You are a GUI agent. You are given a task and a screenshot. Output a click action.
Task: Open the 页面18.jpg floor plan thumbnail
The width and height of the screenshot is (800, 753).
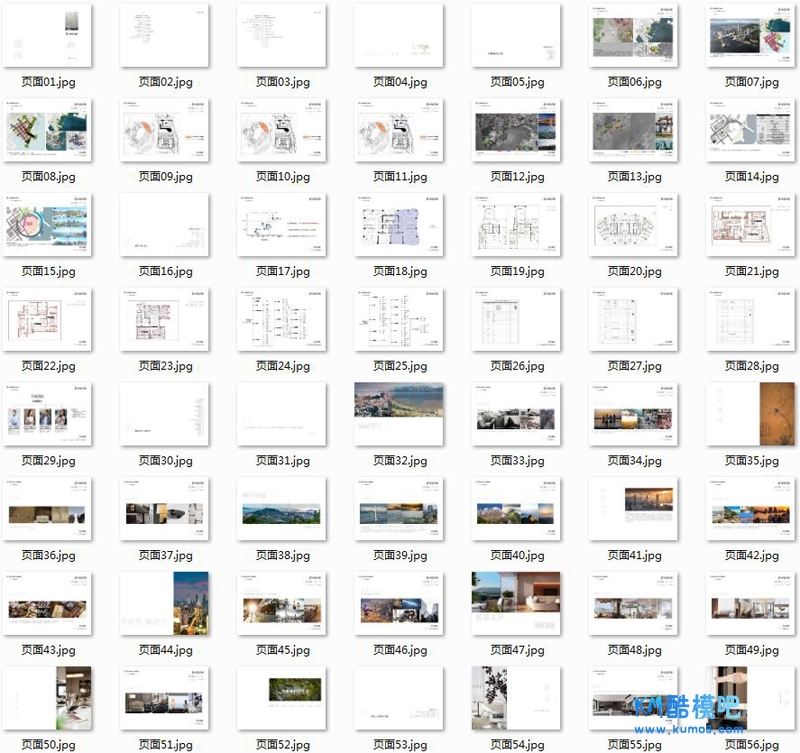[x=399, y=225]
